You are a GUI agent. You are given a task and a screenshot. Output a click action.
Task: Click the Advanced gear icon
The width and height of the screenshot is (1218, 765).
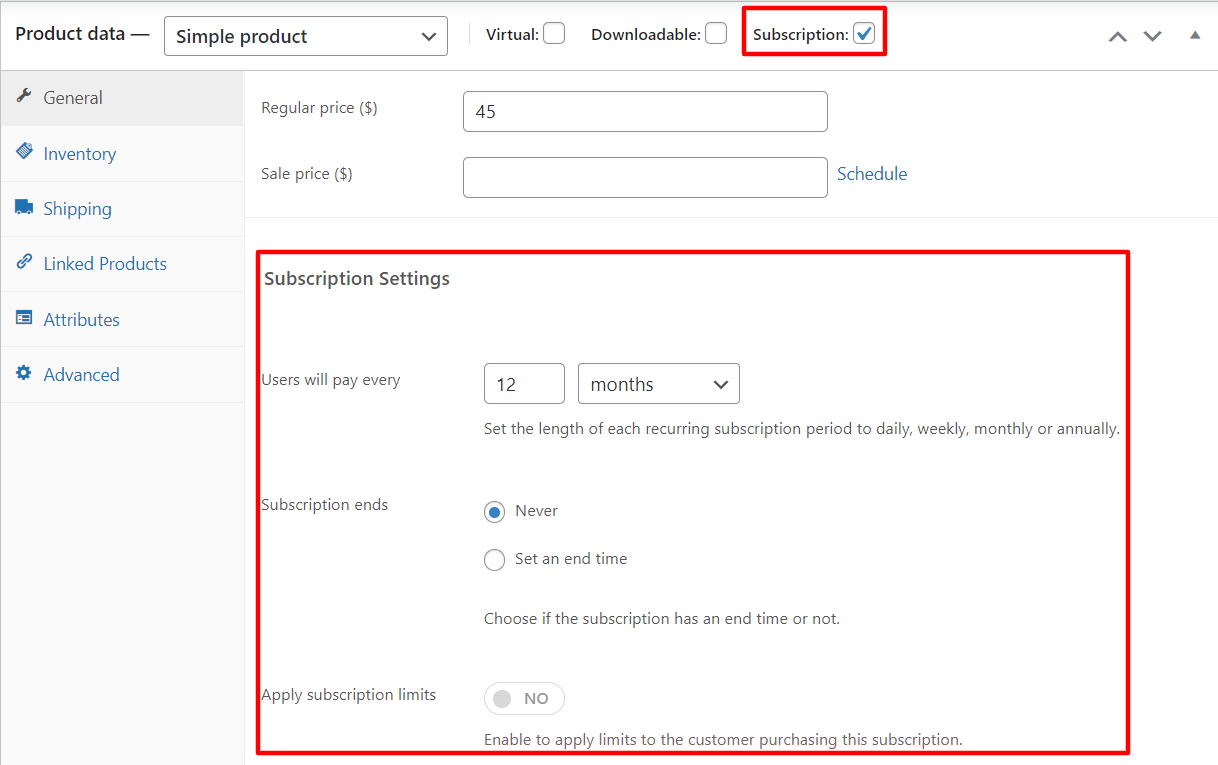(24, 374)
